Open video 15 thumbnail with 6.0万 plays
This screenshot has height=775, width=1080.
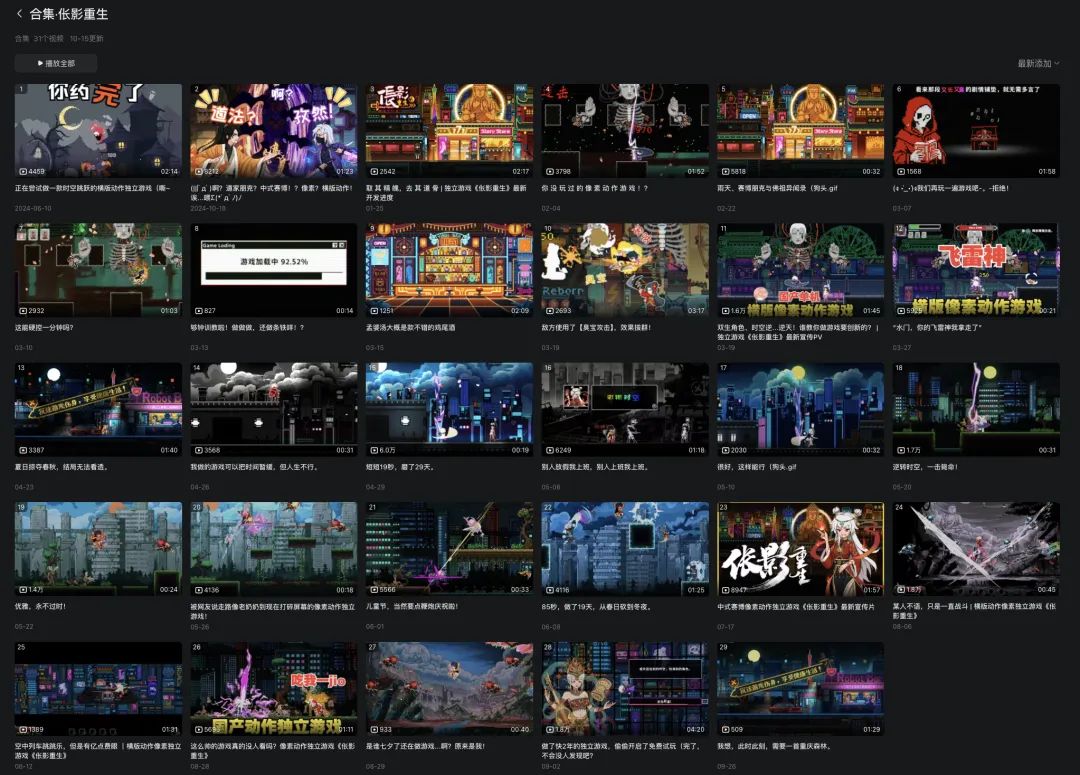[x=450, y=410]
